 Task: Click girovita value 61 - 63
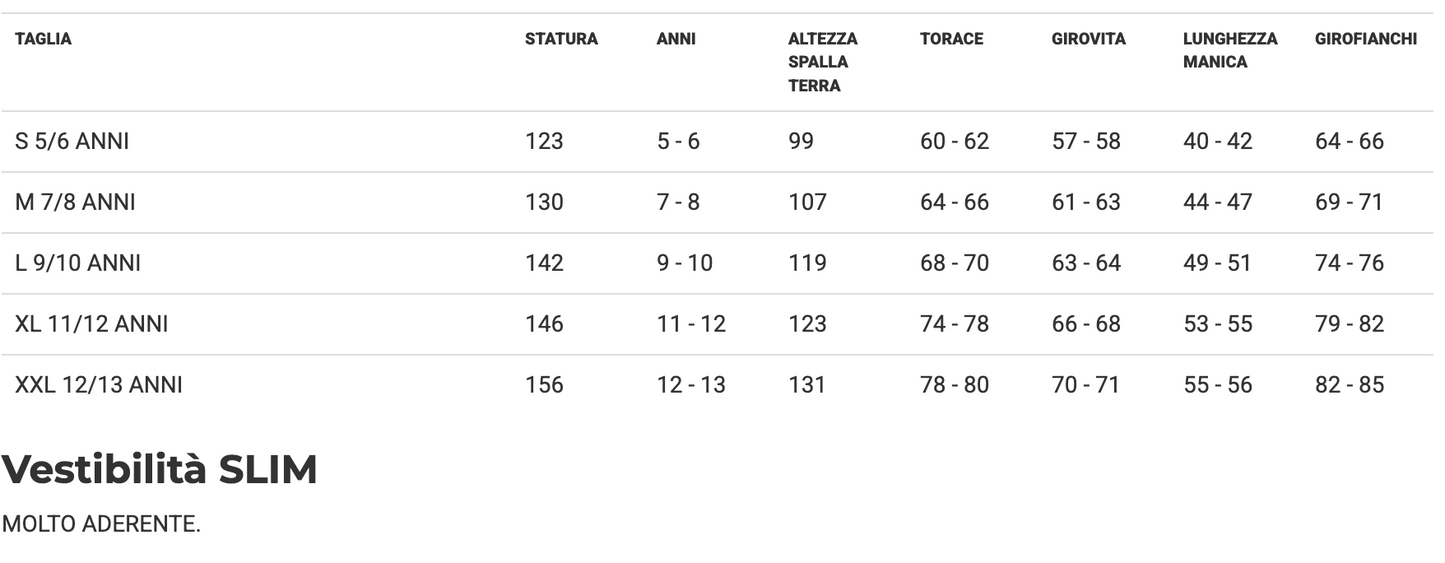pos(1086,203)
